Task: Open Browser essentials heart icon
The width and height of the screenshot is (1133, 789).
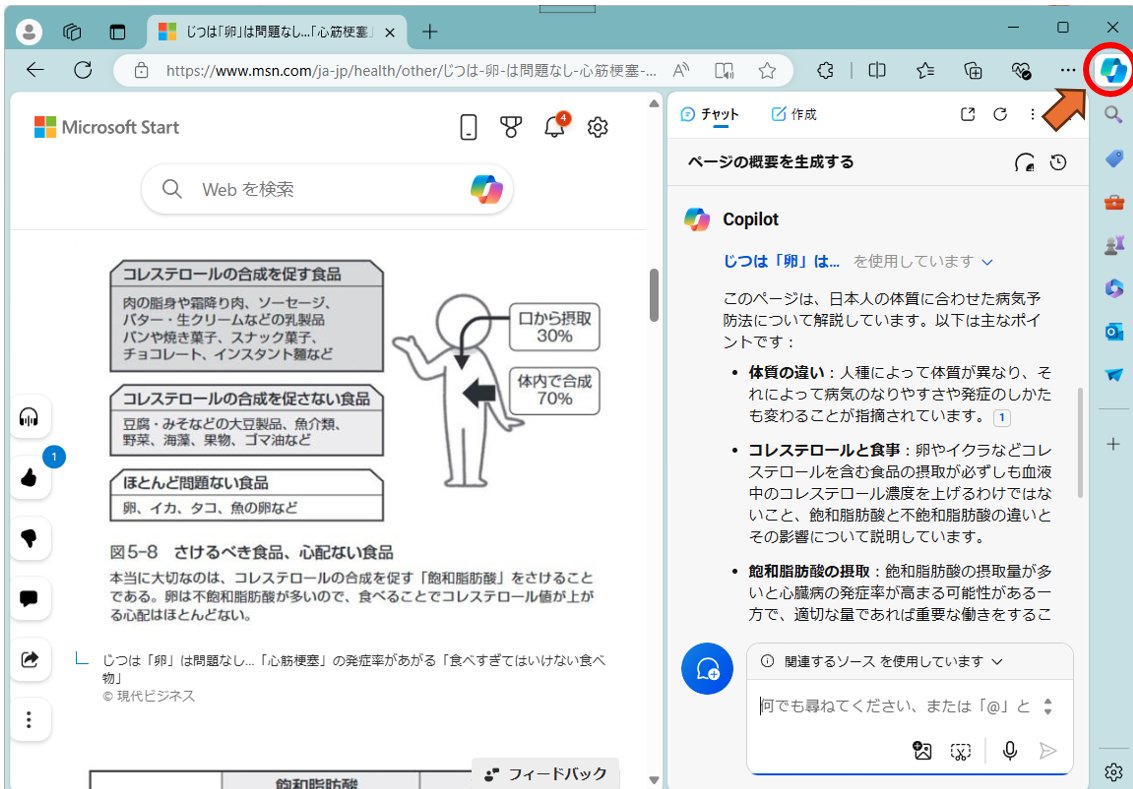Action: point(1021,70)
